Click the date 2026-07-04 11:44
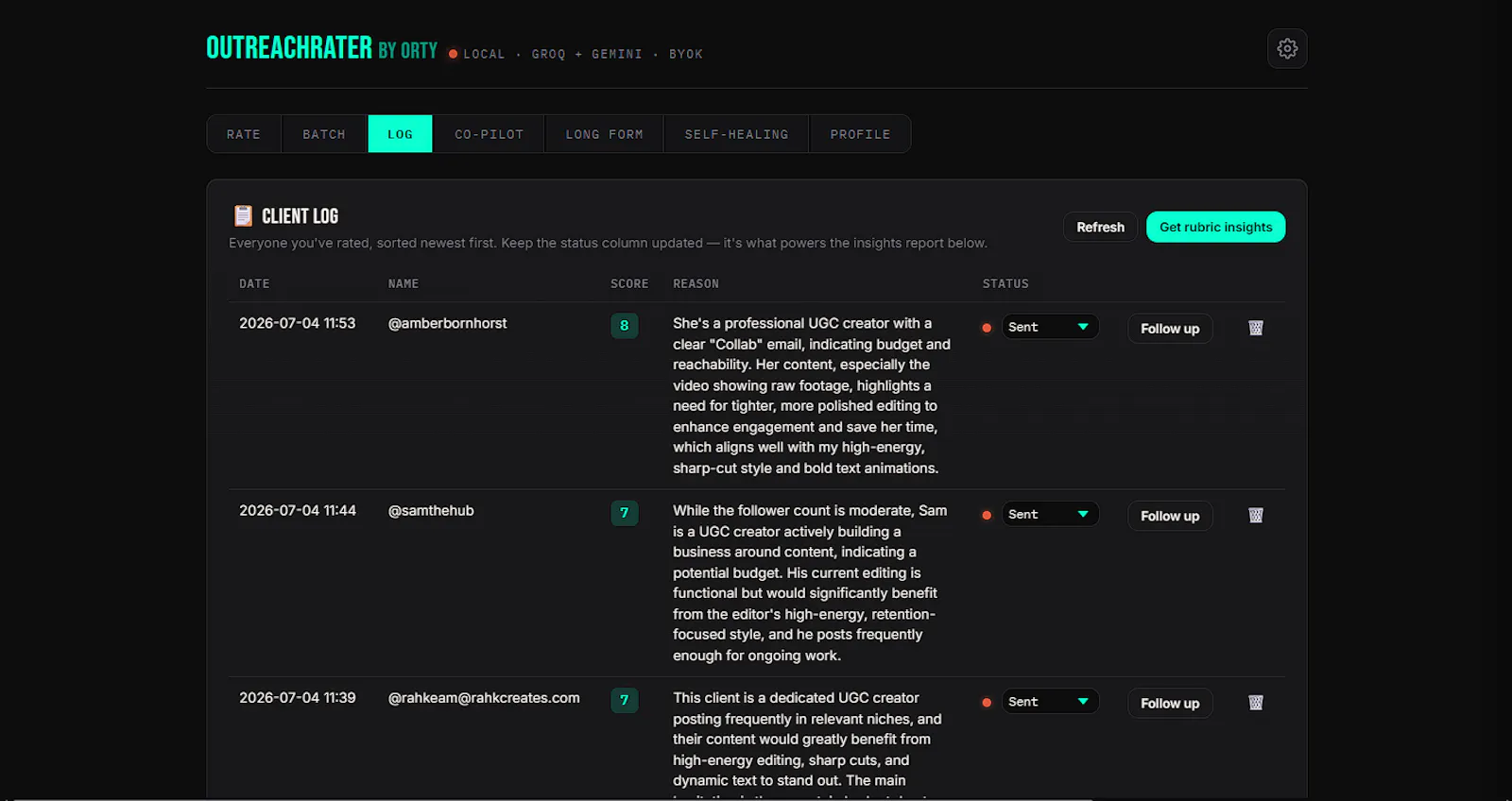Image resolution: width=1512 pixels, height=801 pixels. [298, 510]
